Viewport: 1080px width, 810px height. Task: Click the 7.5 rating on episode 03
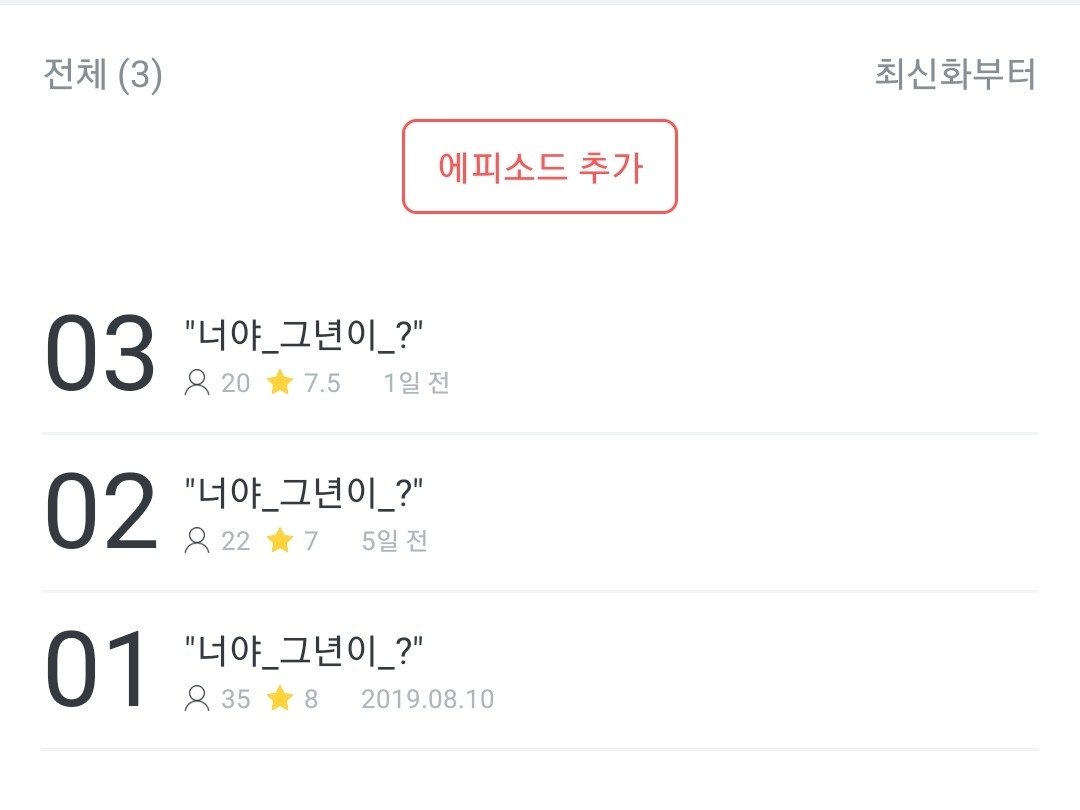pyautogui.click(x=322, y=383)
